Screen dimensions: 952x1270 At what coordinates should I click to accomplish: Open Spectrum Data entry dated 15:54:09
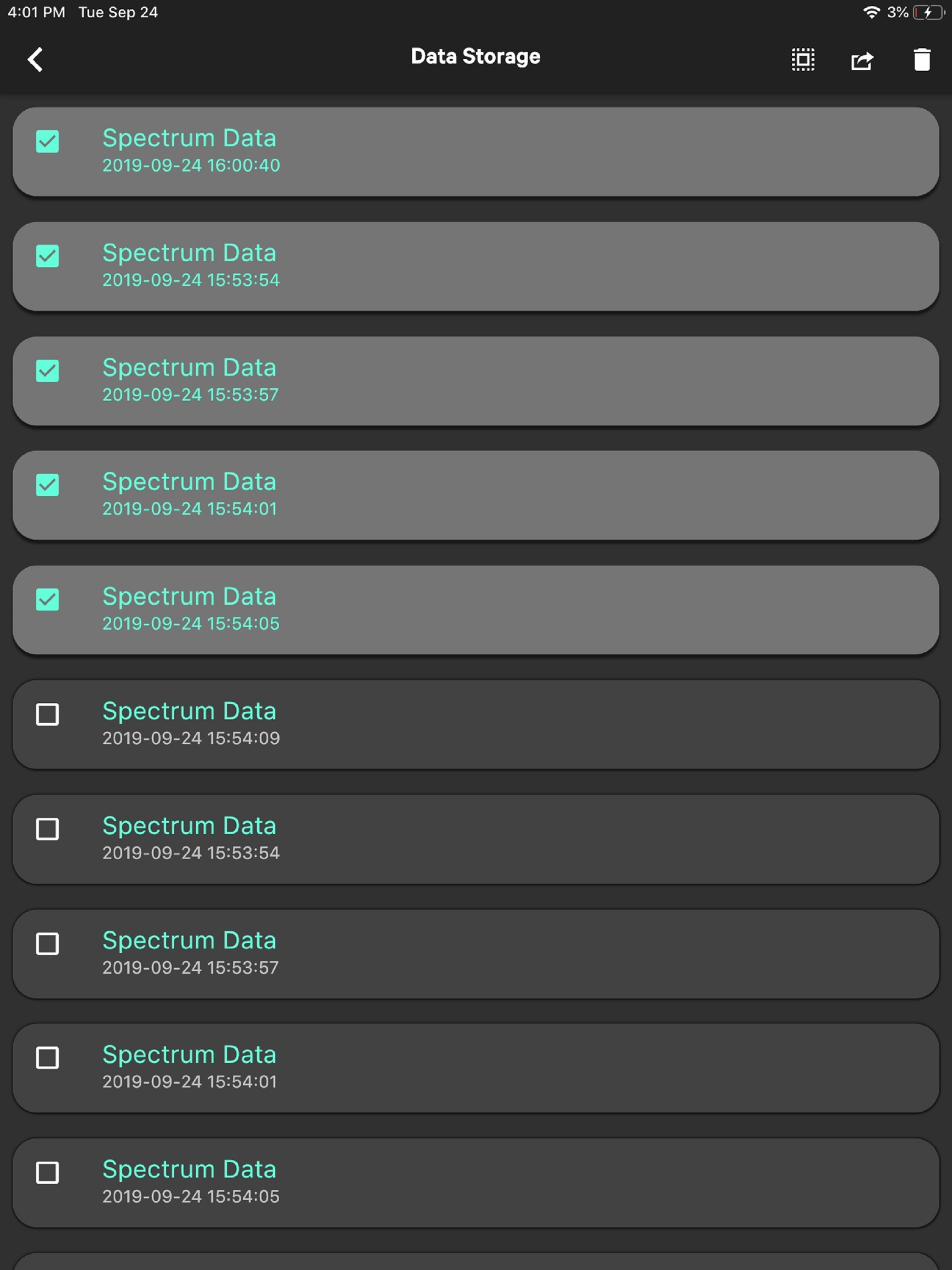click(x=476, y=725)
